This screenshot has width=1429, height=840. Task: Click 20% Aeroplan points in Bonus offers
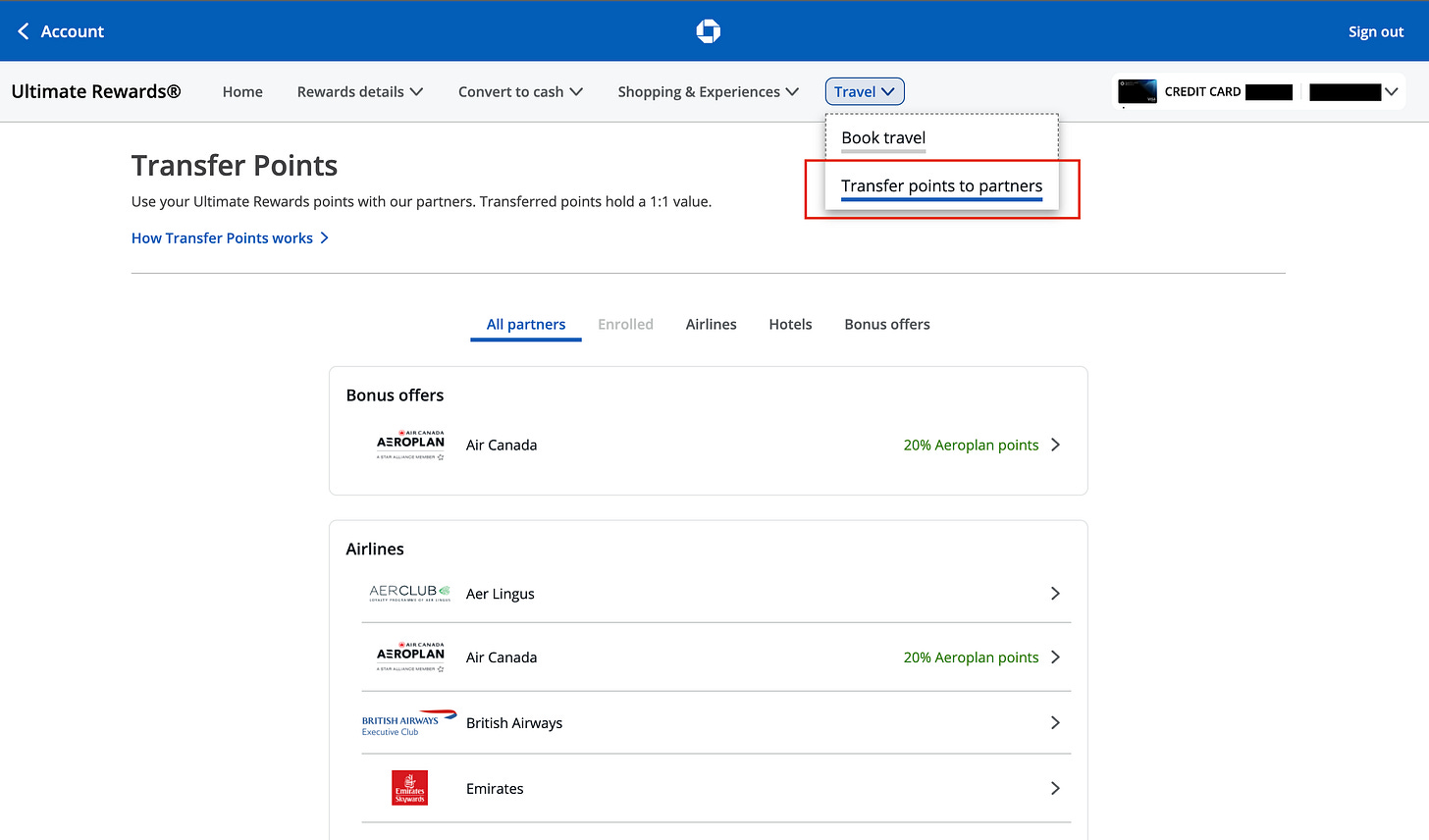pos(971,446)
